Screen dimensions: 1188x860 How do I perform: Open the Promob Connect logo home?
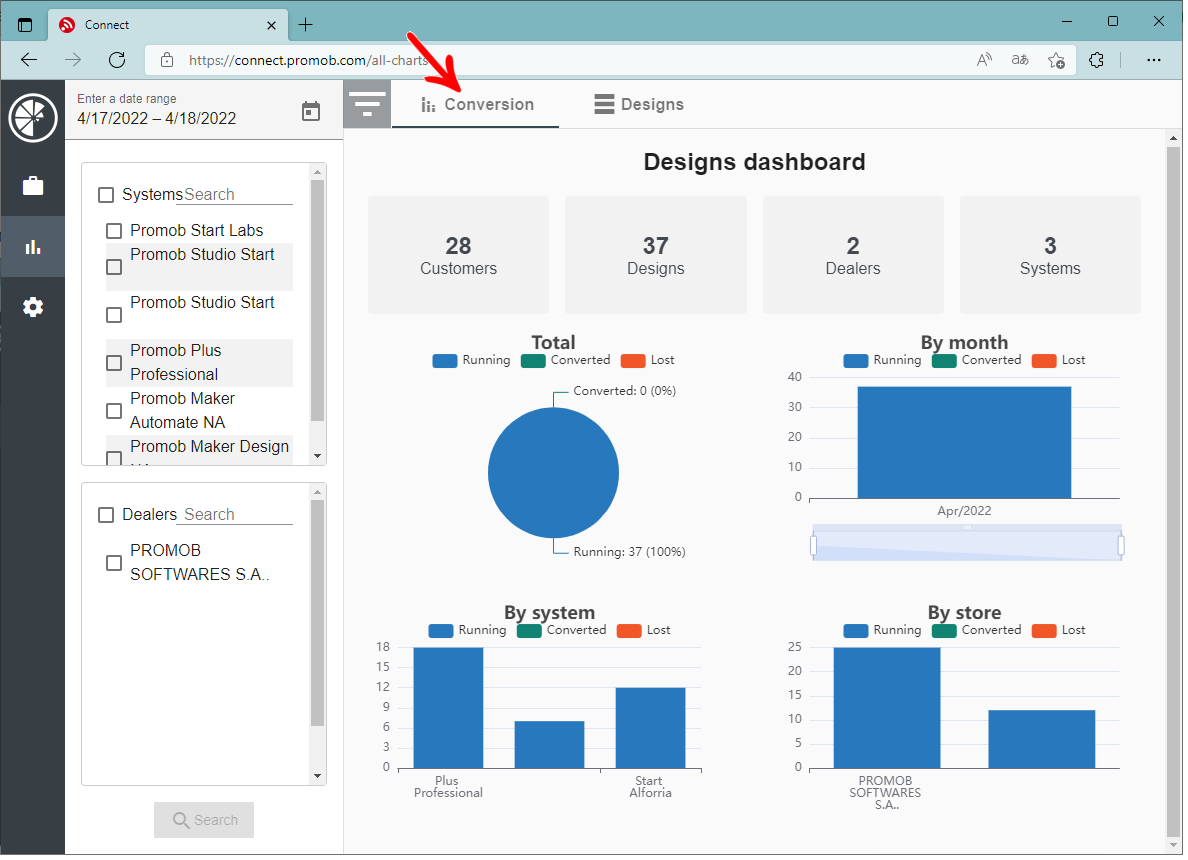[x=33, y=118]
